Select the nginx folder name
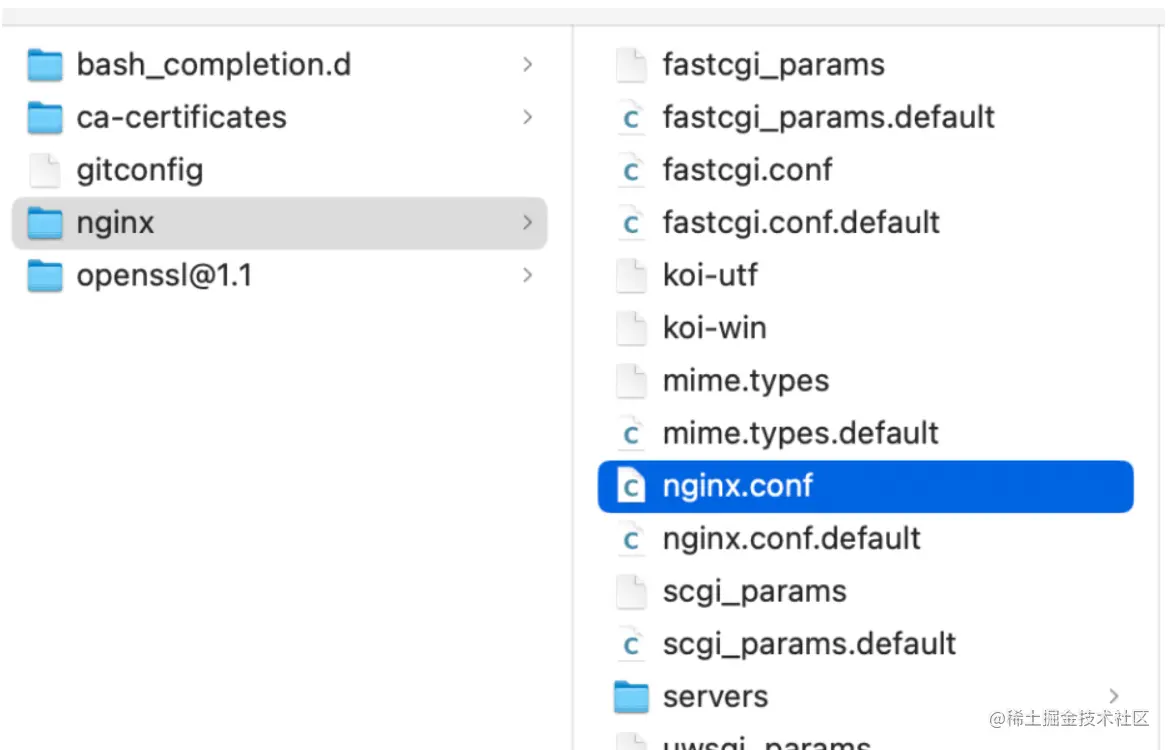Viewport: 1171px width, 750px height. coord(116,223)
